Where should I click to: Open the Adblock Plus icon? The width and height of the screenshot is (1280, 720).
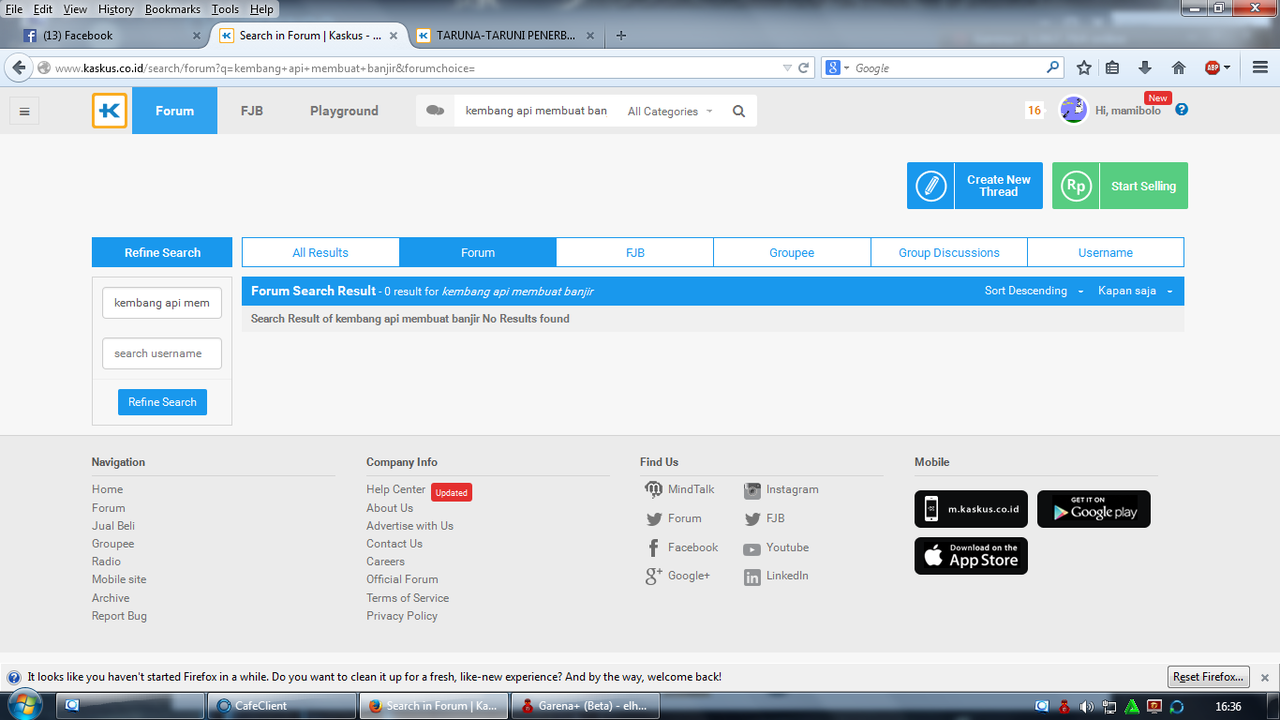tap(1213, 68)
